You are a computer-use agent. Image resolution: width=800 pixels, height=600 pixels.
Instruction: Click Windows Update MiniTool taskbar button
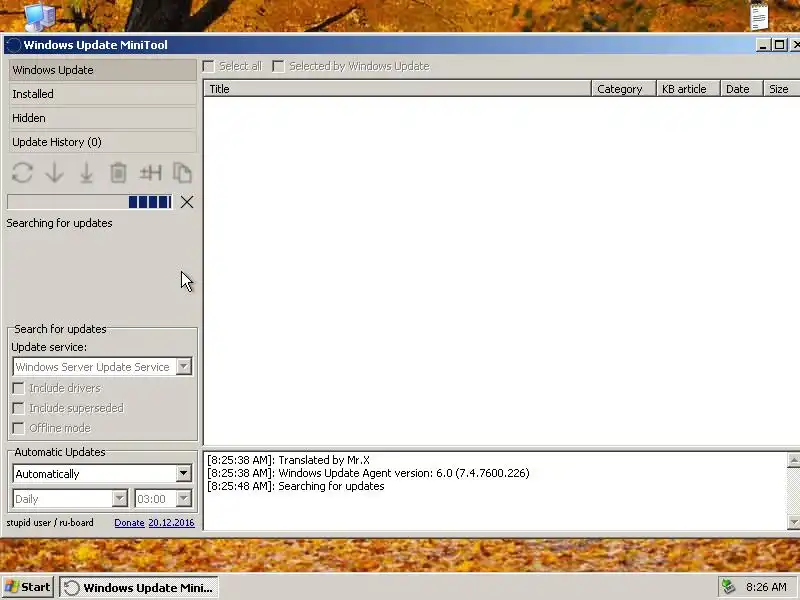[x=139, y=587]
